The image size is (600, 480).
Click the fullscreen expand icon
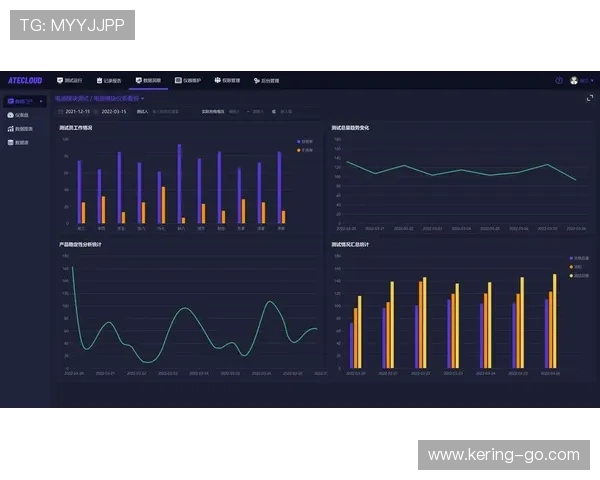tap(589, 98)
